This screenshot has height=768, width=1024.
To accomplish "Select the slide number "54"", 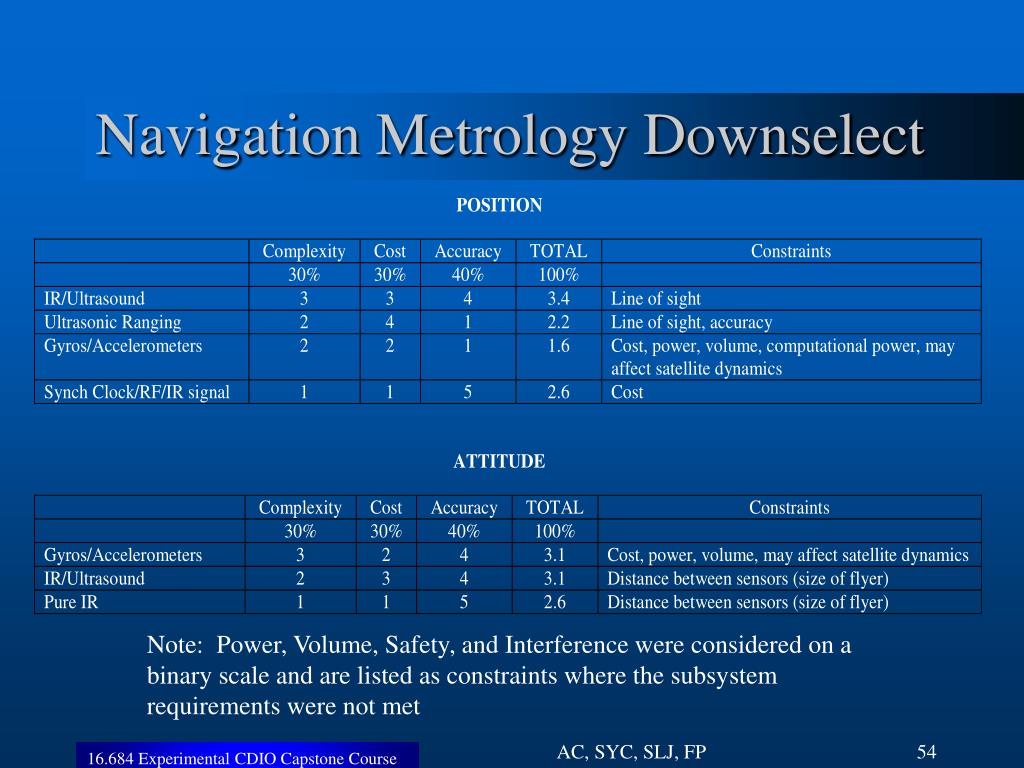I will [926, 752].
